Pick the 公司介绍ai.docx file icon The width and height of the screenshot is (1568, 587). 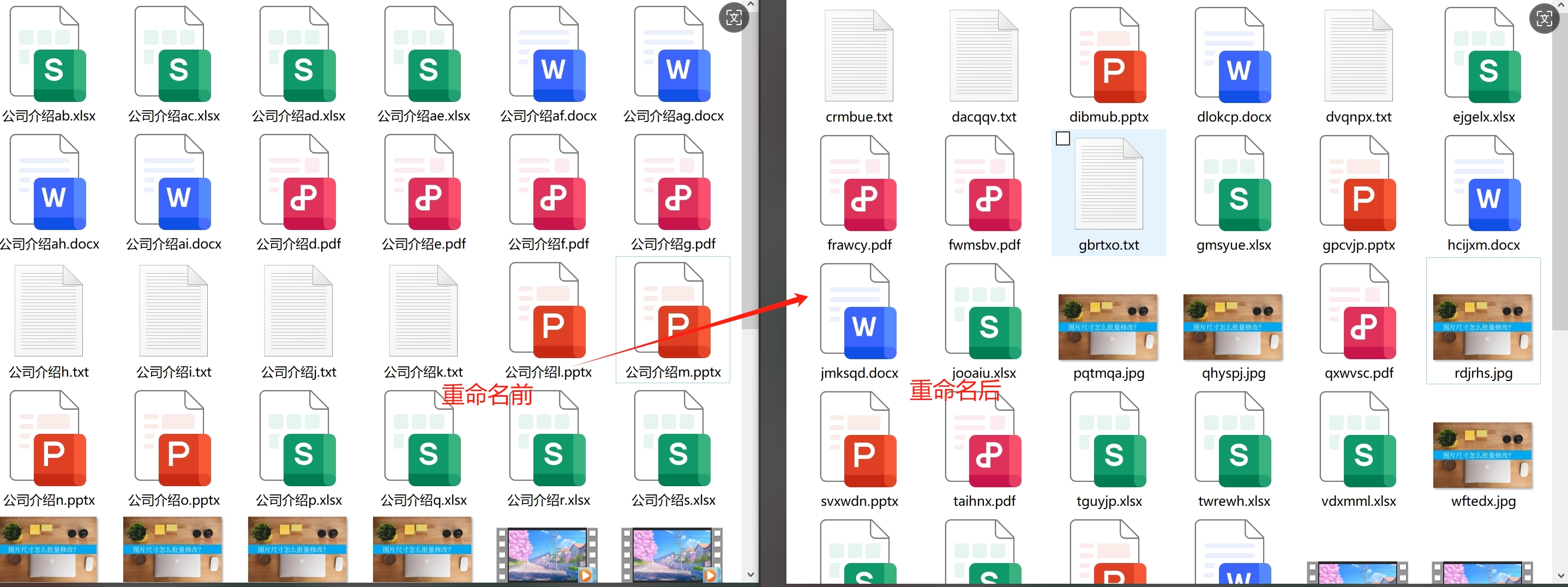coord(173,182)
